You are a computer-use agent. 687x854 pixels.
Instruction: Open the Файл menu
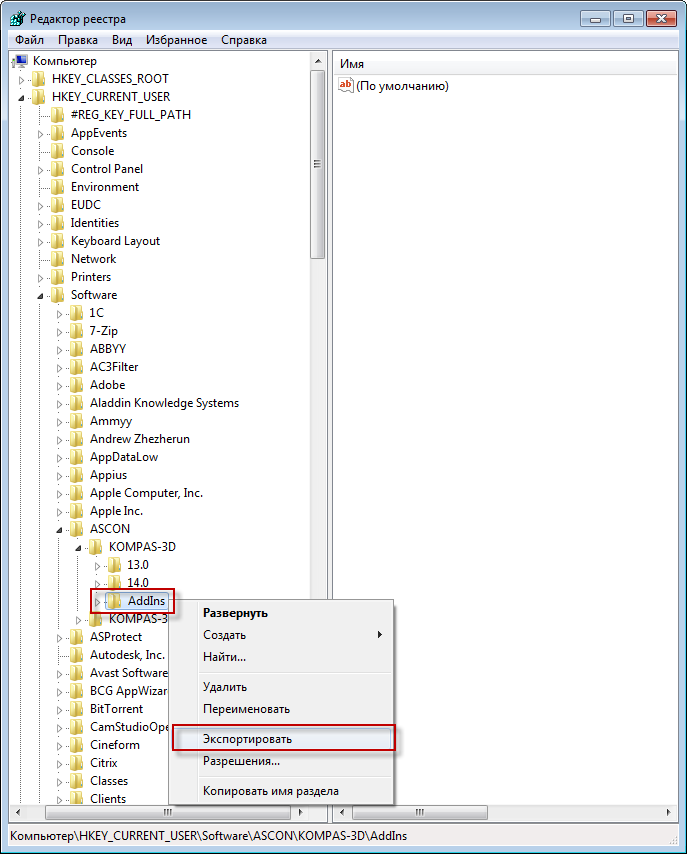tap(29, 40)
